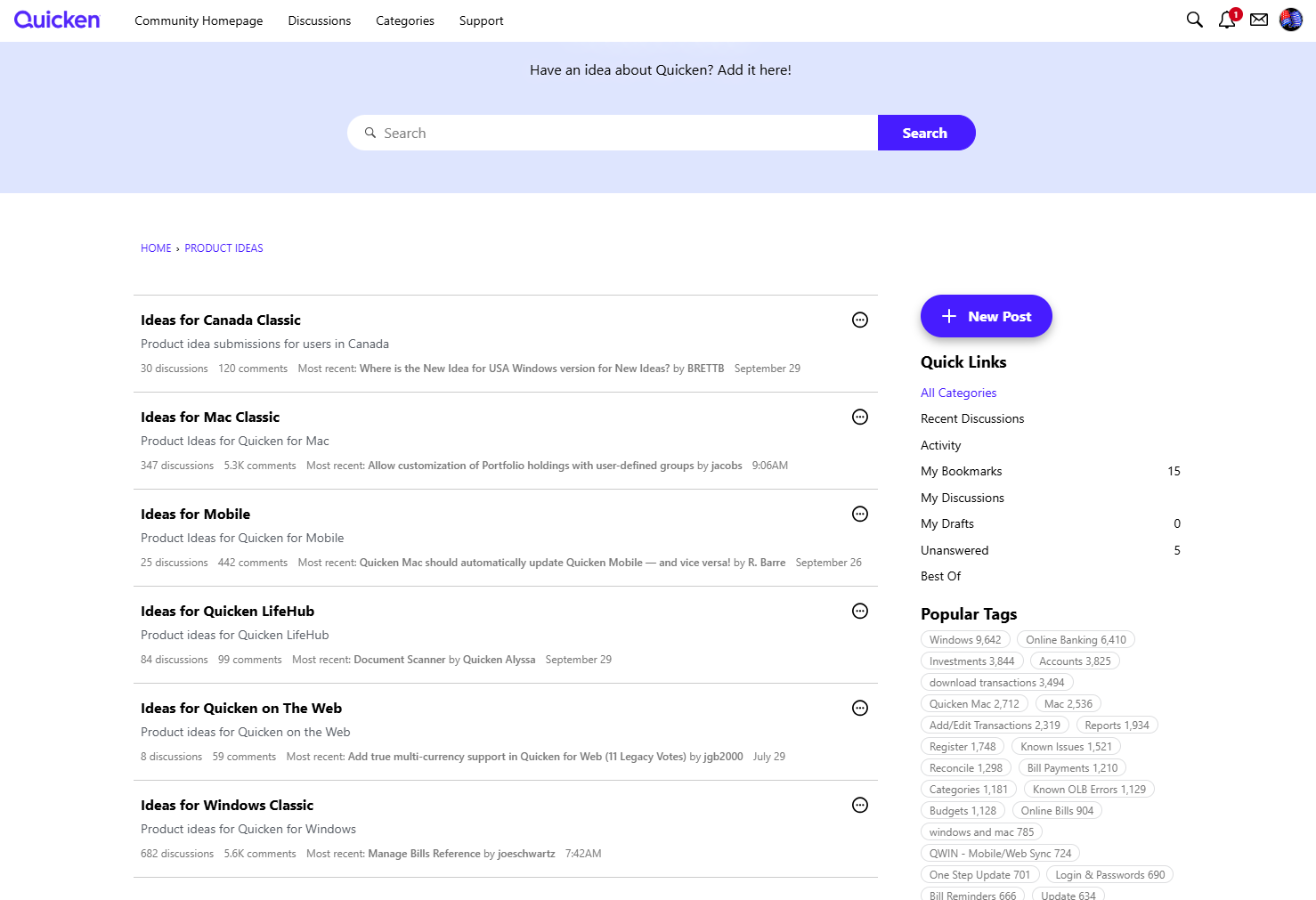Select the One Step Update 701 tag
This screenshot has height=900, width=1316.
[x=979, y=875]
